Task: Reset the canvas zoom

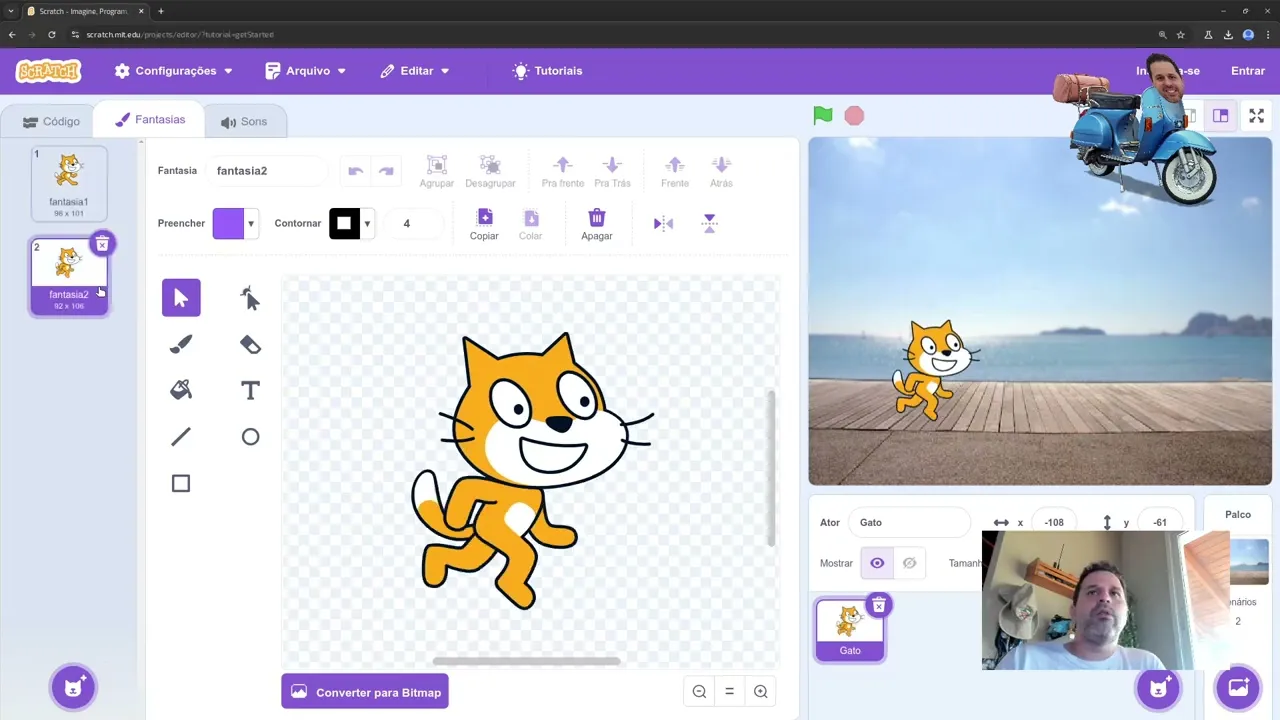Action: [730, 691]
